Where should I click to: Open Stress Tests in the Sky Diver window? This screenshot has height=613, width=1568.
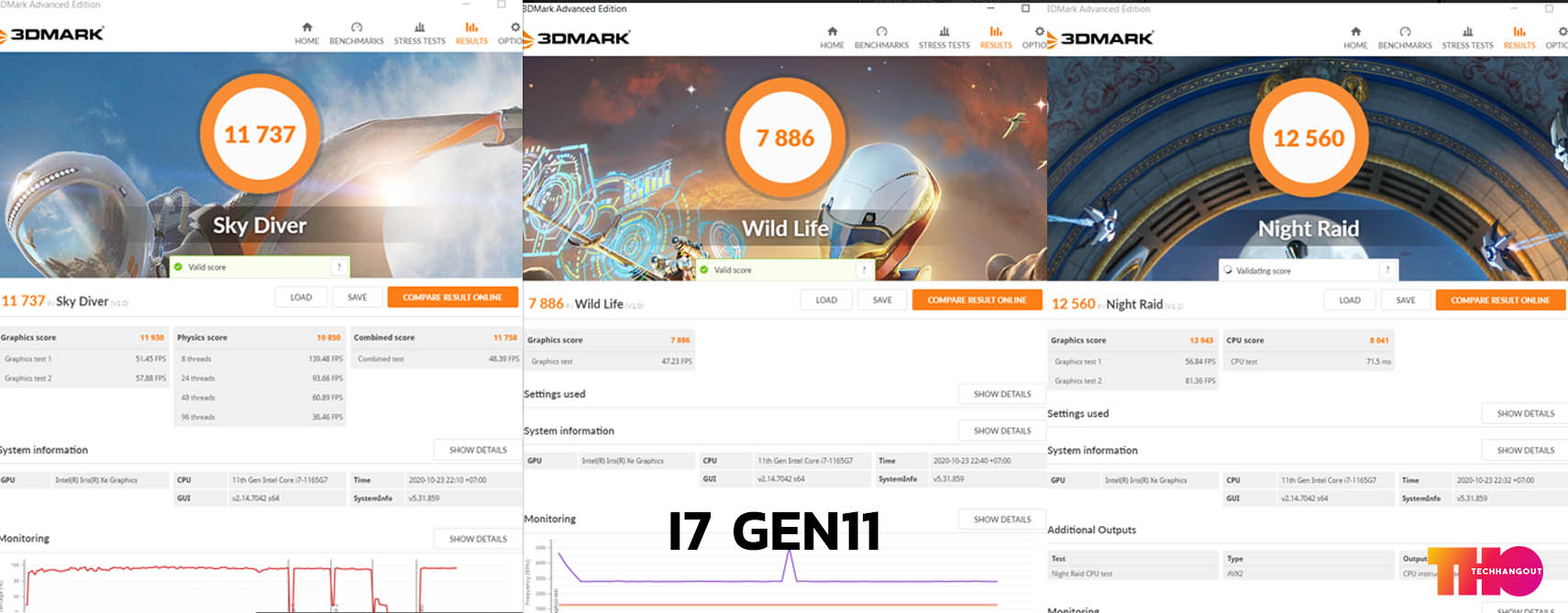click(x=420, y=34)
